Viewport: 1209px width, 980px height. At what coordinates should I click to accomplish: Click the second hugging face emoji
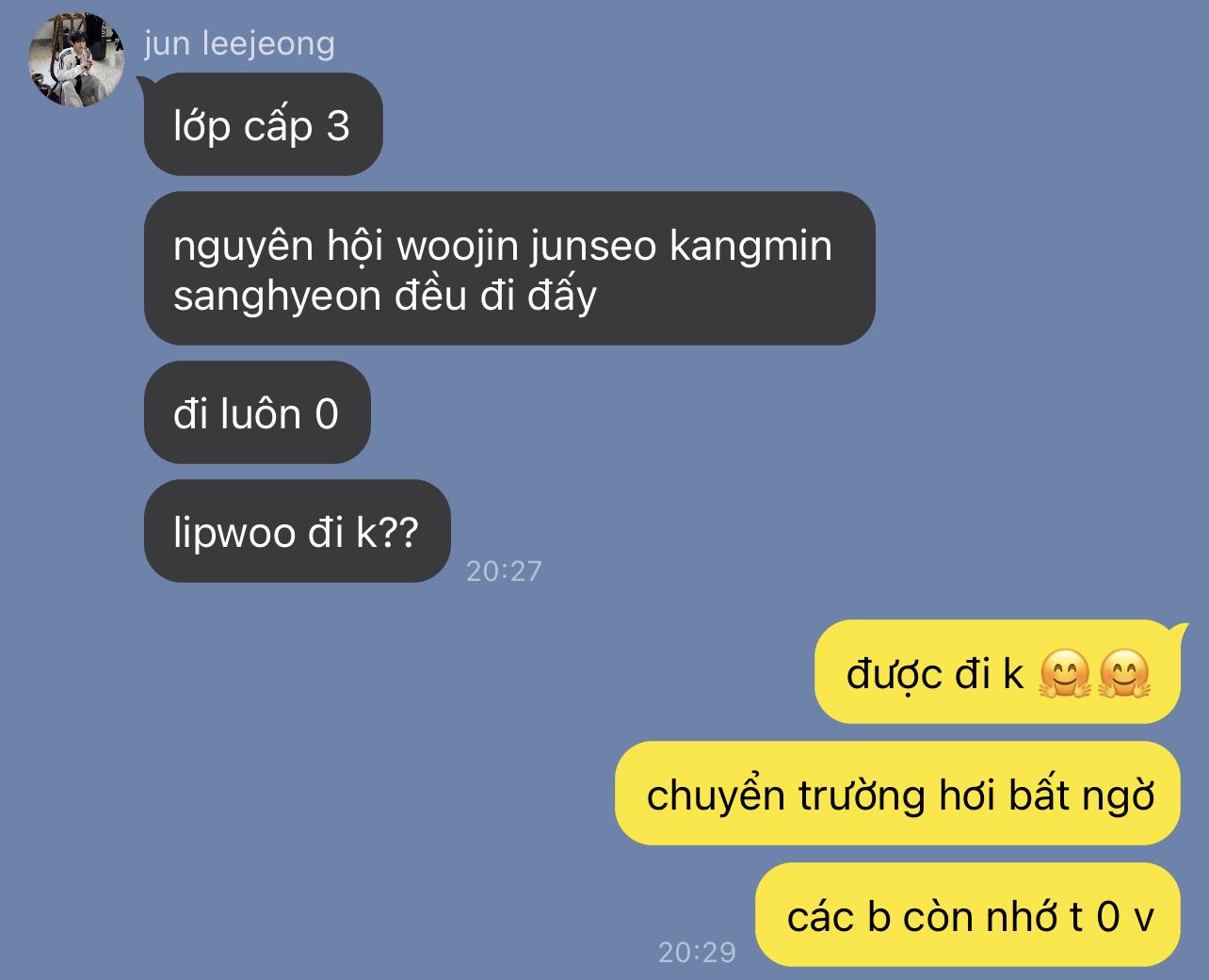(1124, 674)
